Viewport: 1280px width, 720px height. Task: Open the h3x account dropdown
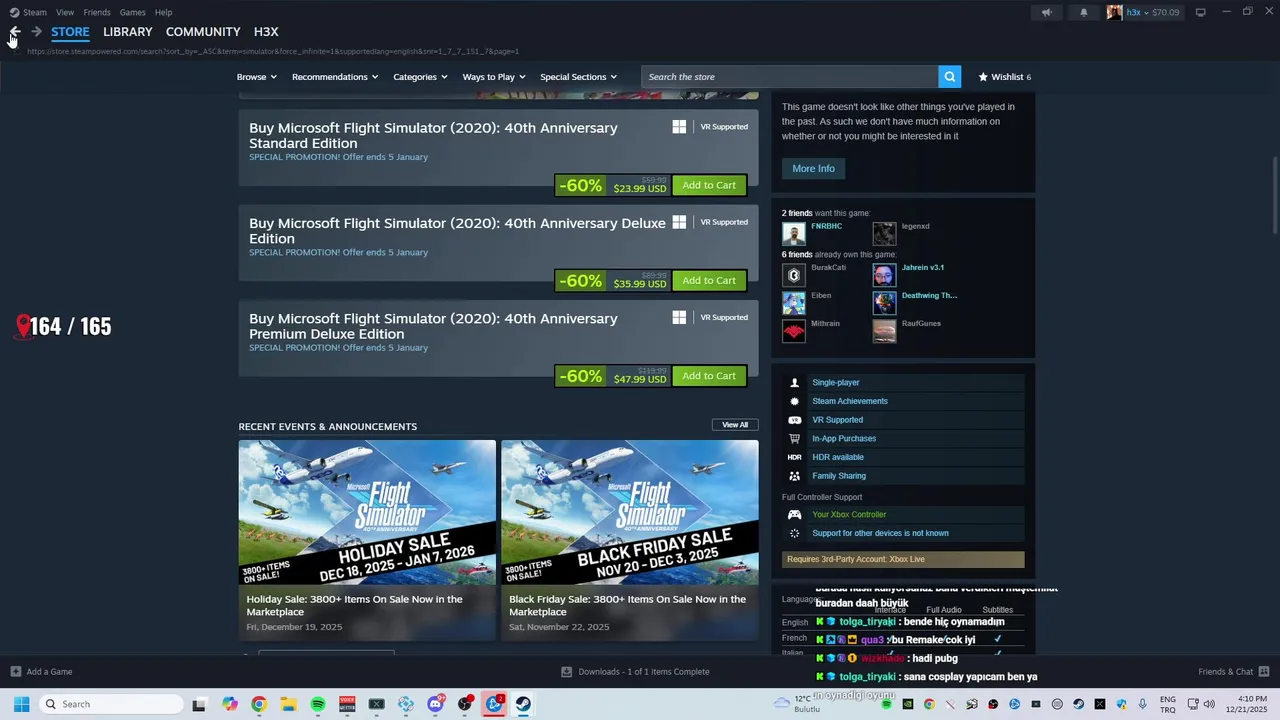pos(1138,12)
